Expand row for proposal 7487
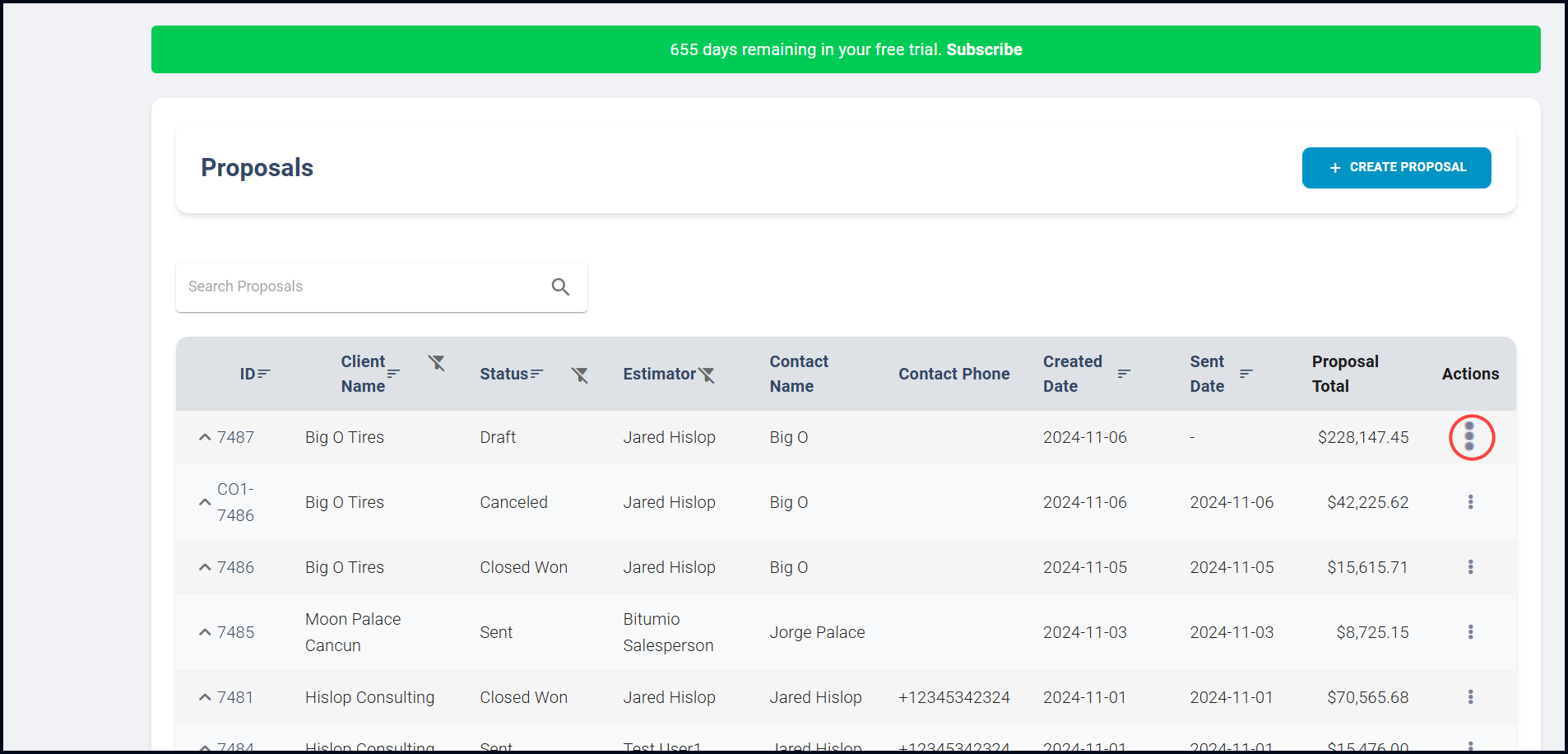The image size is (1568, 754). point(205,437)
